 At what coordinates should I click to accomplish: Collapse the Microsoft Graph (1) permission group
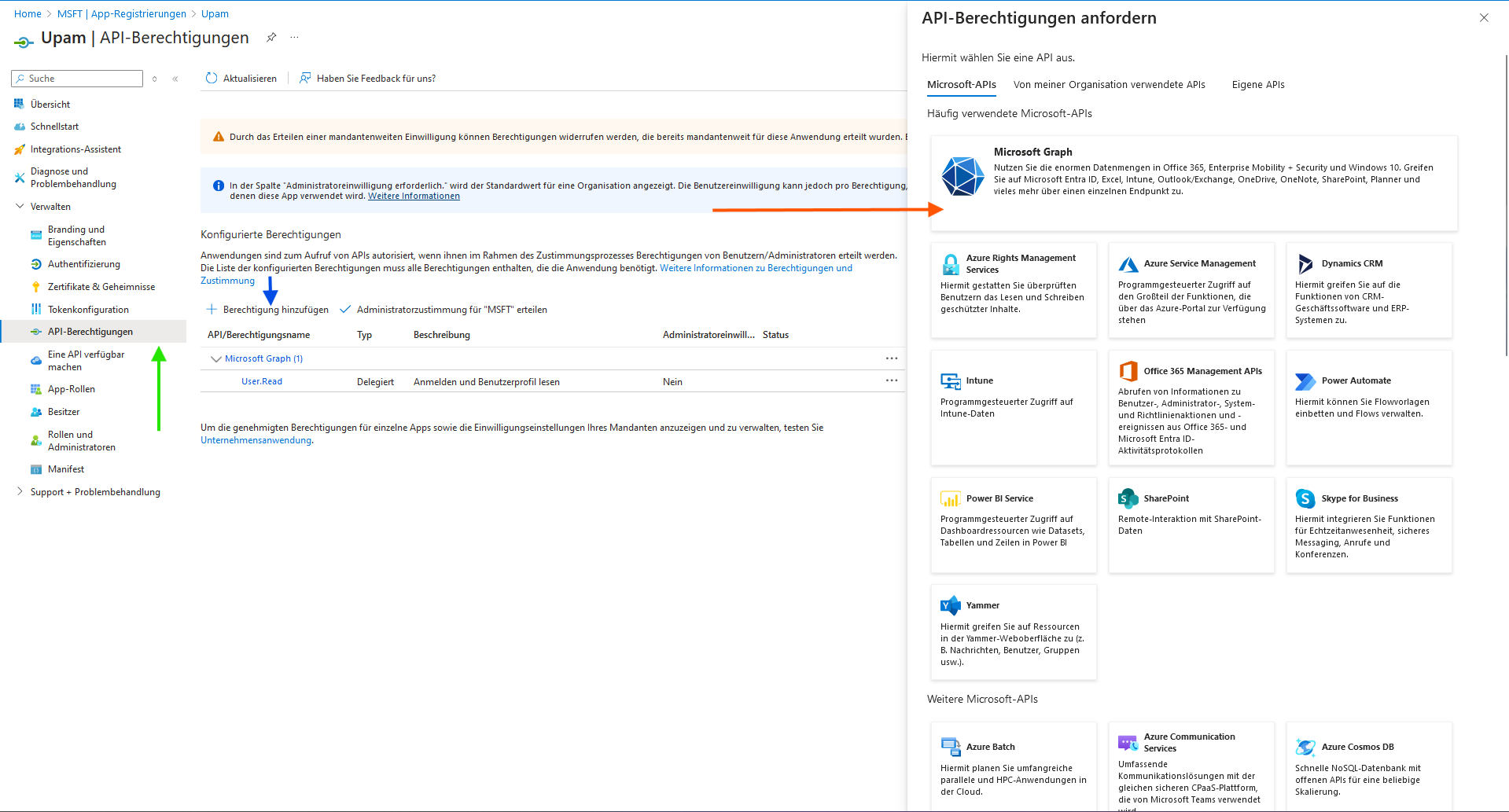pos(215,359)
